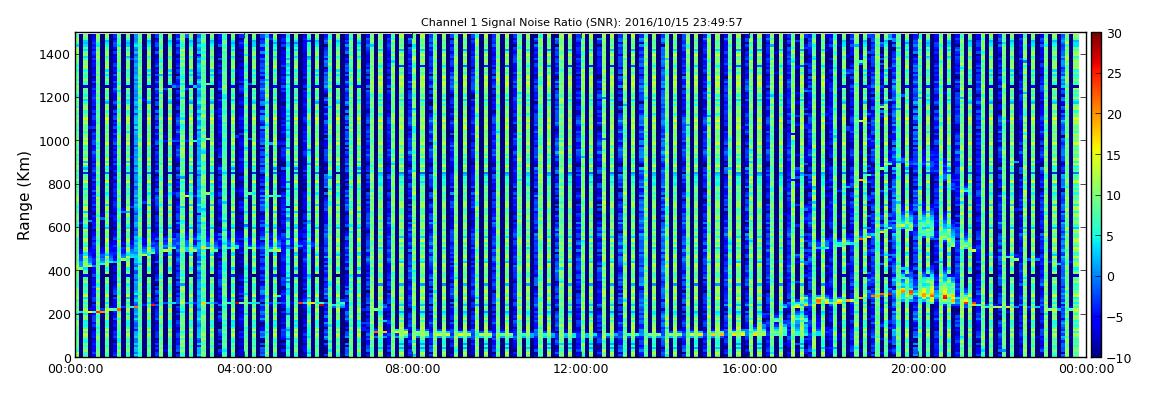Viewport: 1150px width, 407px height.
Task: Click the 600 range tick label
Action: click(x=58, y=227)
